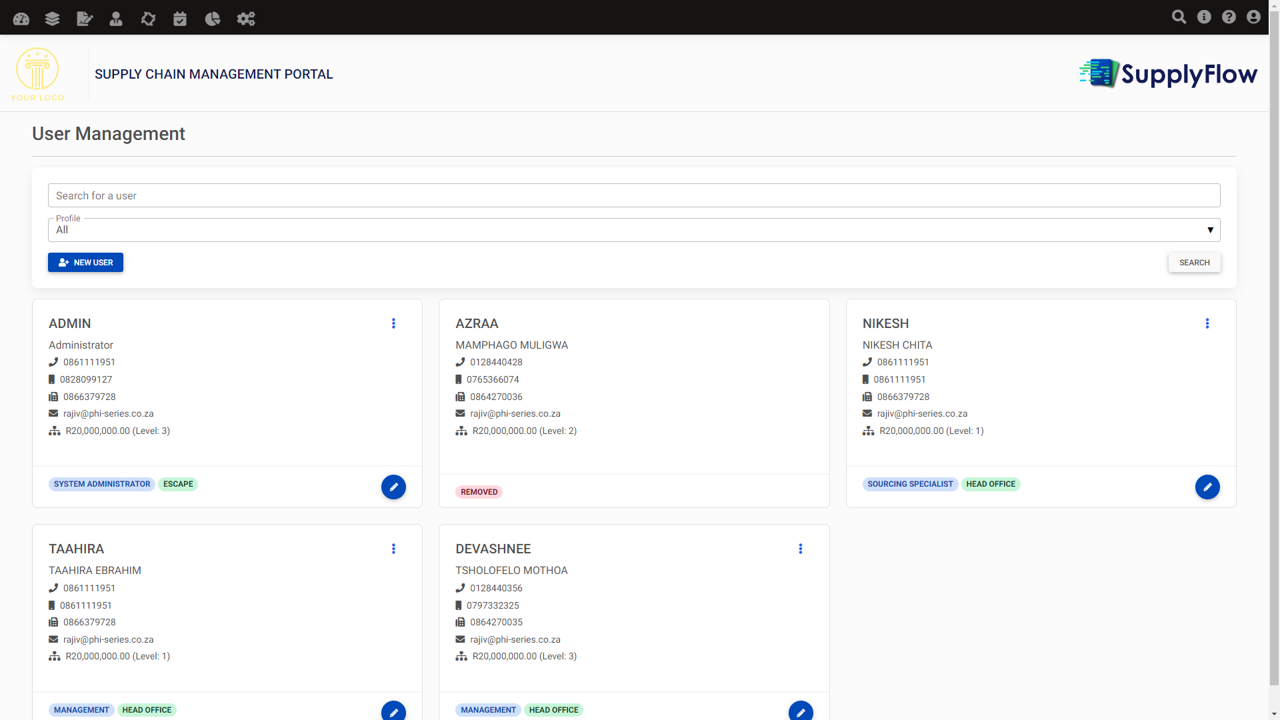Click the stacked layers icon in top bar

coord(52,18)
